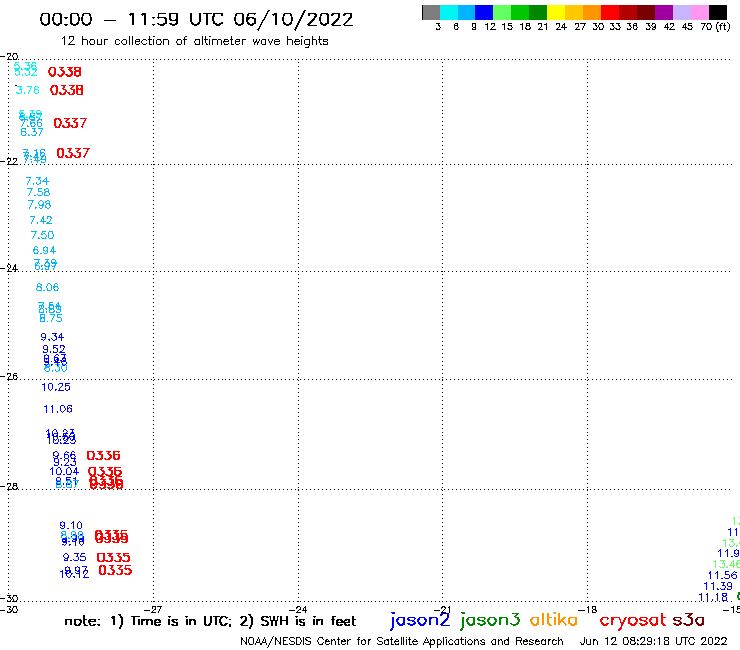The width and height of the screenshot is (740, 650).
Task: Click the wave height value '11.56' at right edge
Action: point(723,575)
